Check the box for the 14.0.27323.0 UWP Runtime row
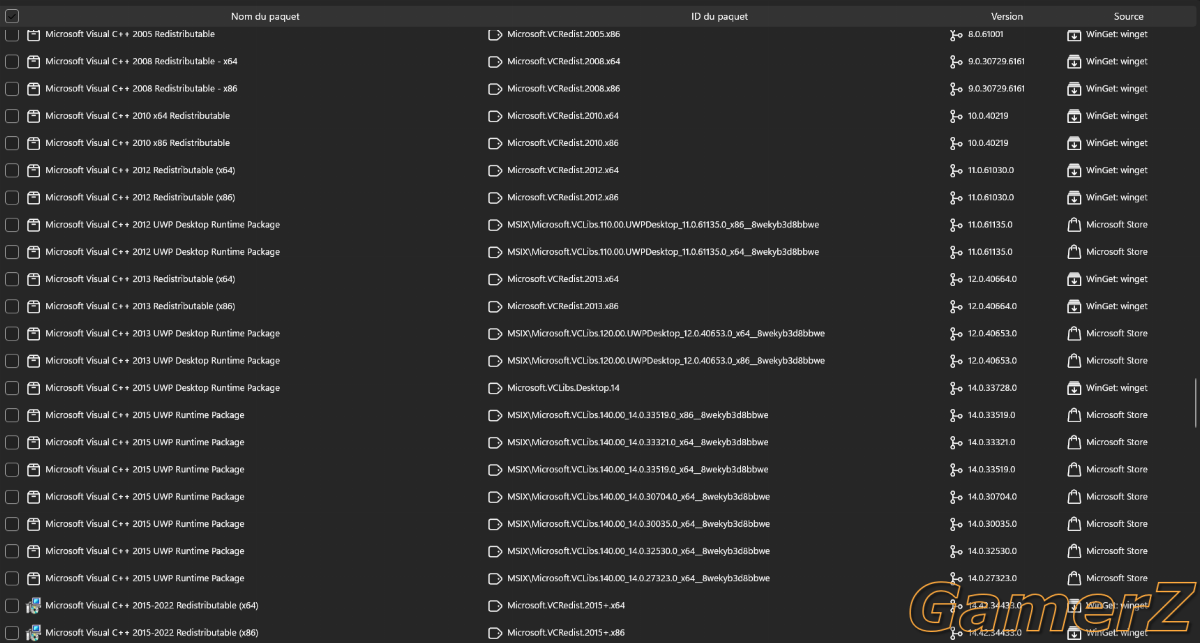The height and width of the screenshot is (643, 1200). [12, 578]
